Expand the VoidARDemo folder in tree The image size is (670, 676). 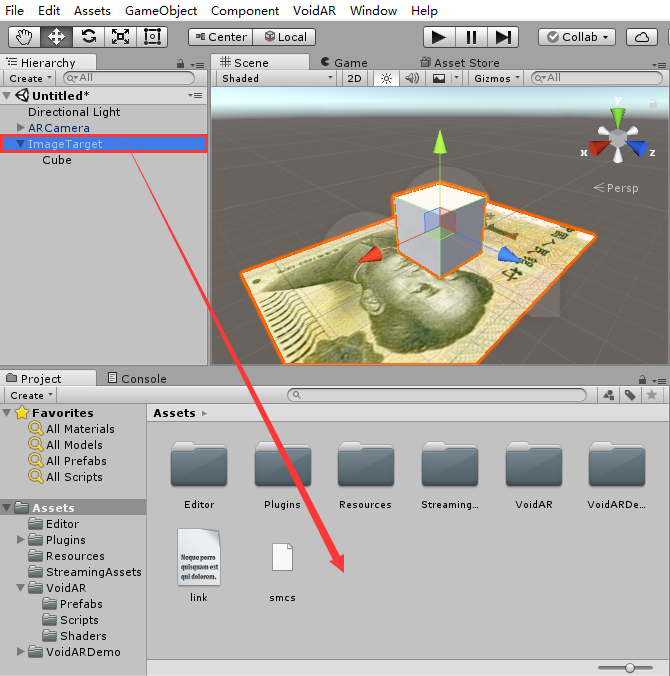tap(20, 651)
